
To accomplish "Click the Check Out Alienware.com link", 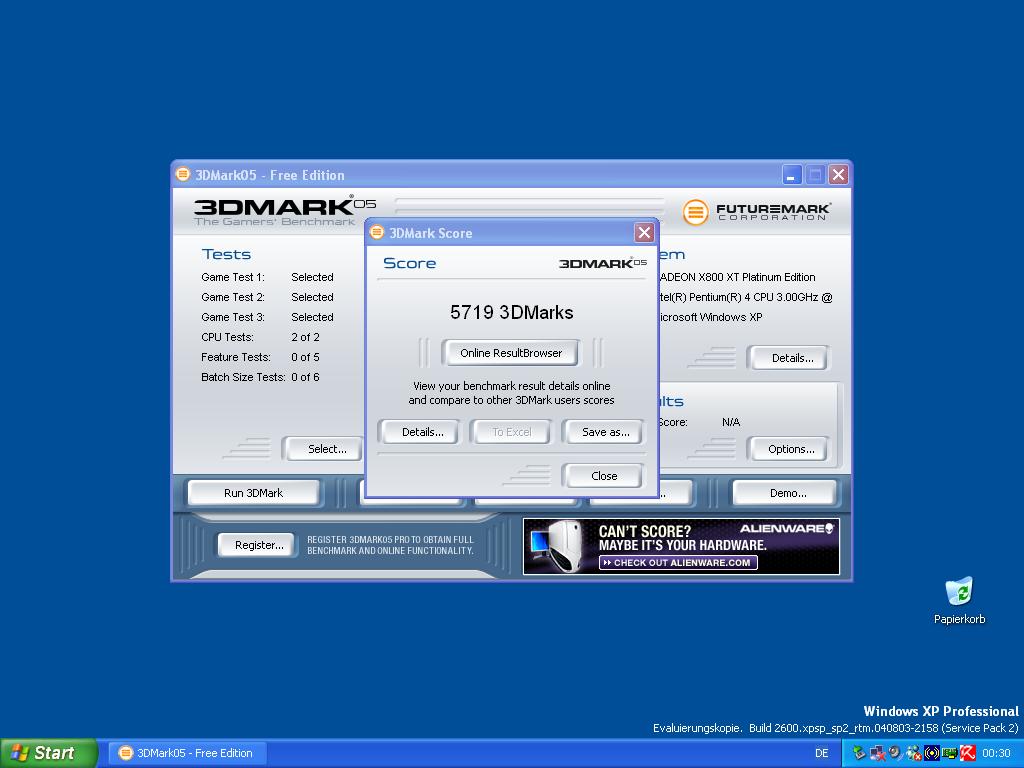I will [678, 562].
